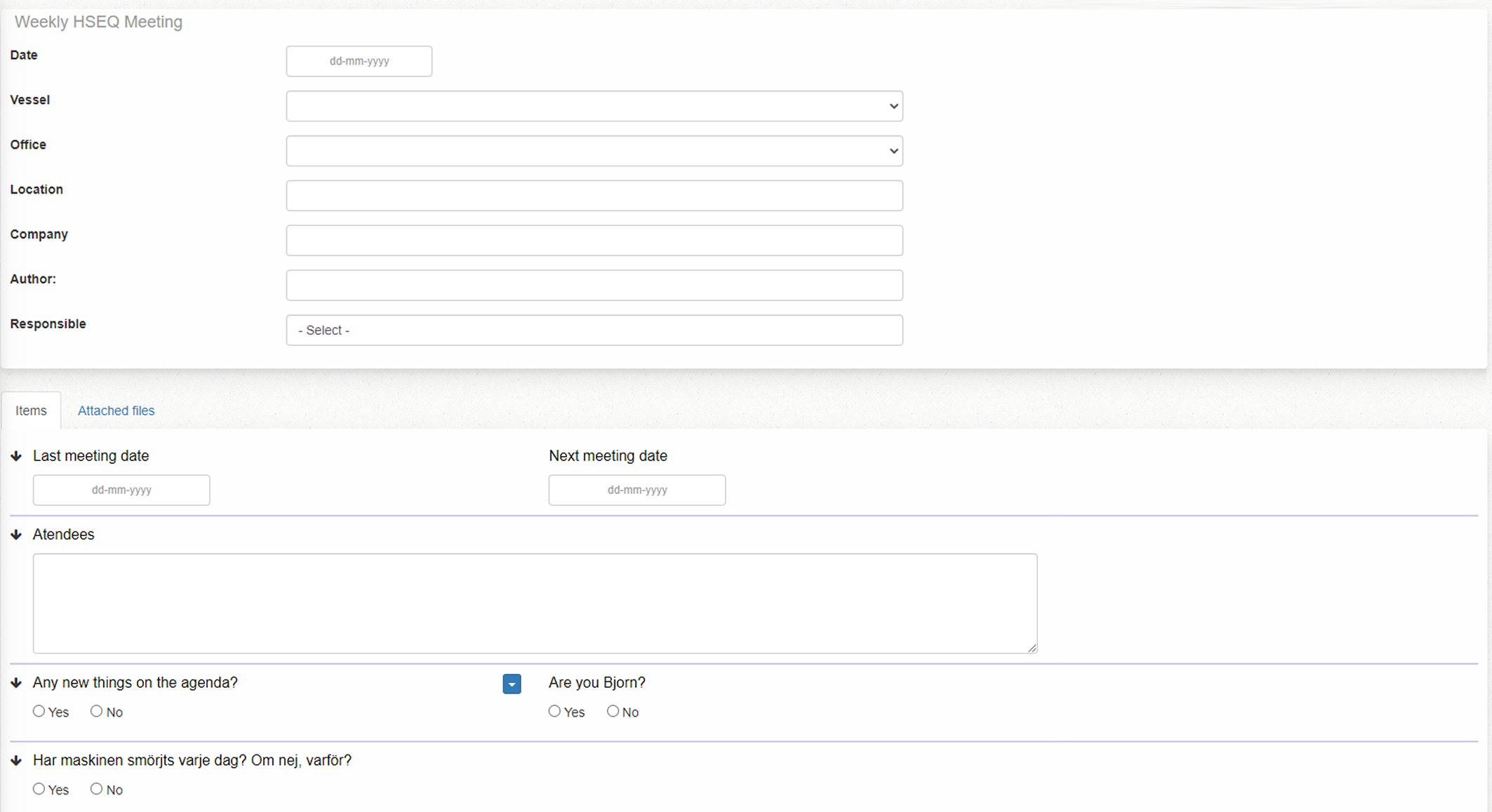The width and height of the screenshot is (1492, 812).
Task: Select No for Har maskinen smörjts question
Action: [97, 790]
